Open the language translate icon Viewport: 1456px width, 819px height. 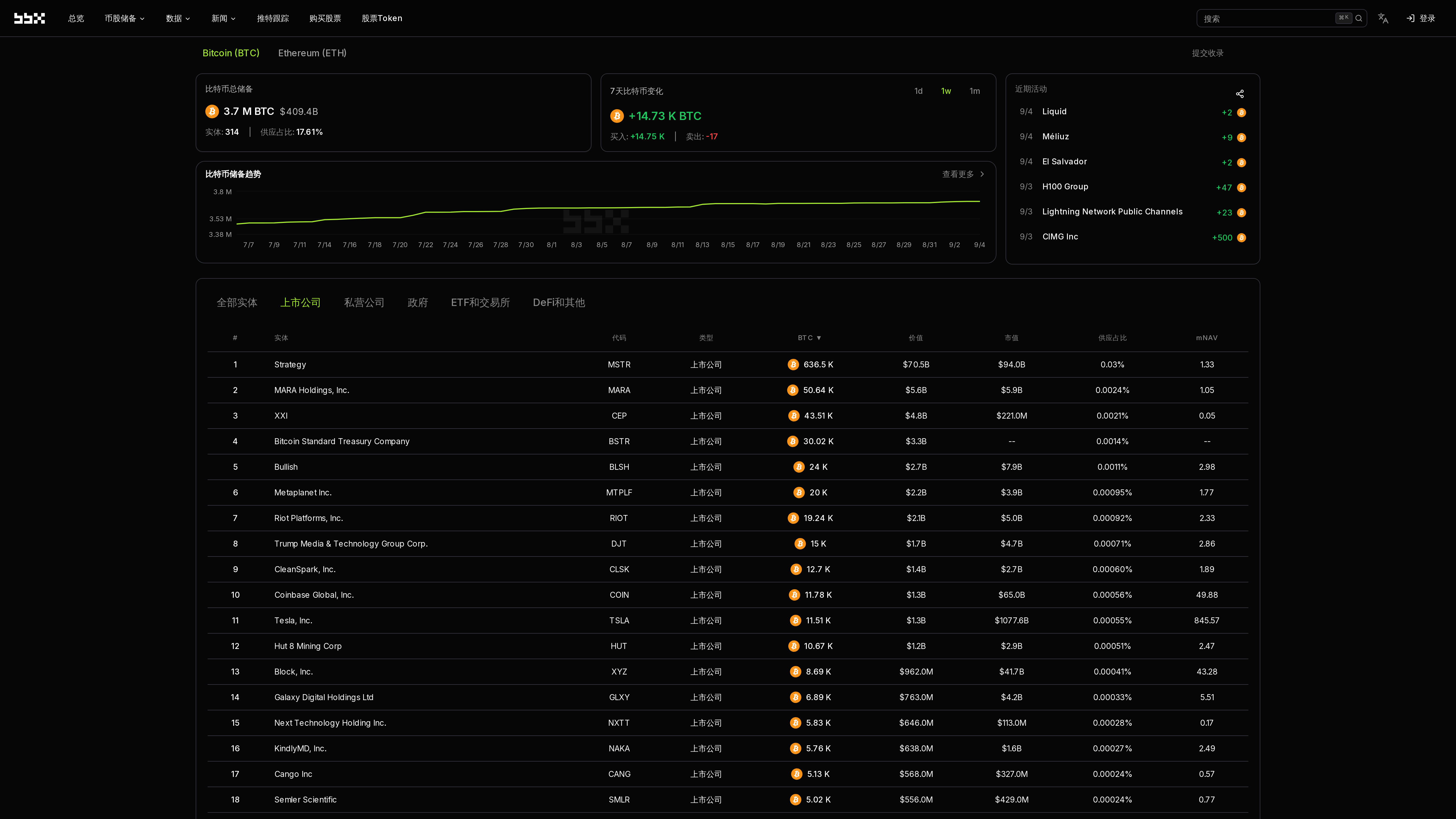(1383, 18)
